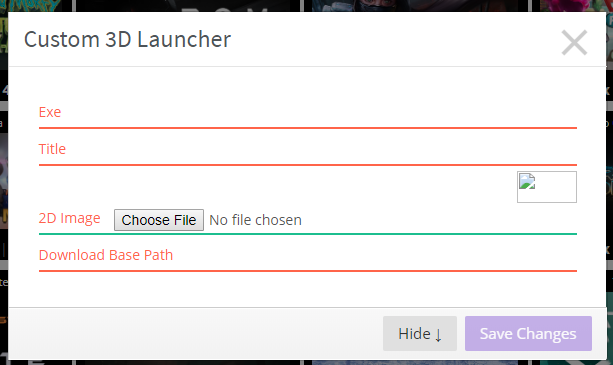613x365 pixels.
Task: Focus the Exe input field
Action: coord(308,113)
